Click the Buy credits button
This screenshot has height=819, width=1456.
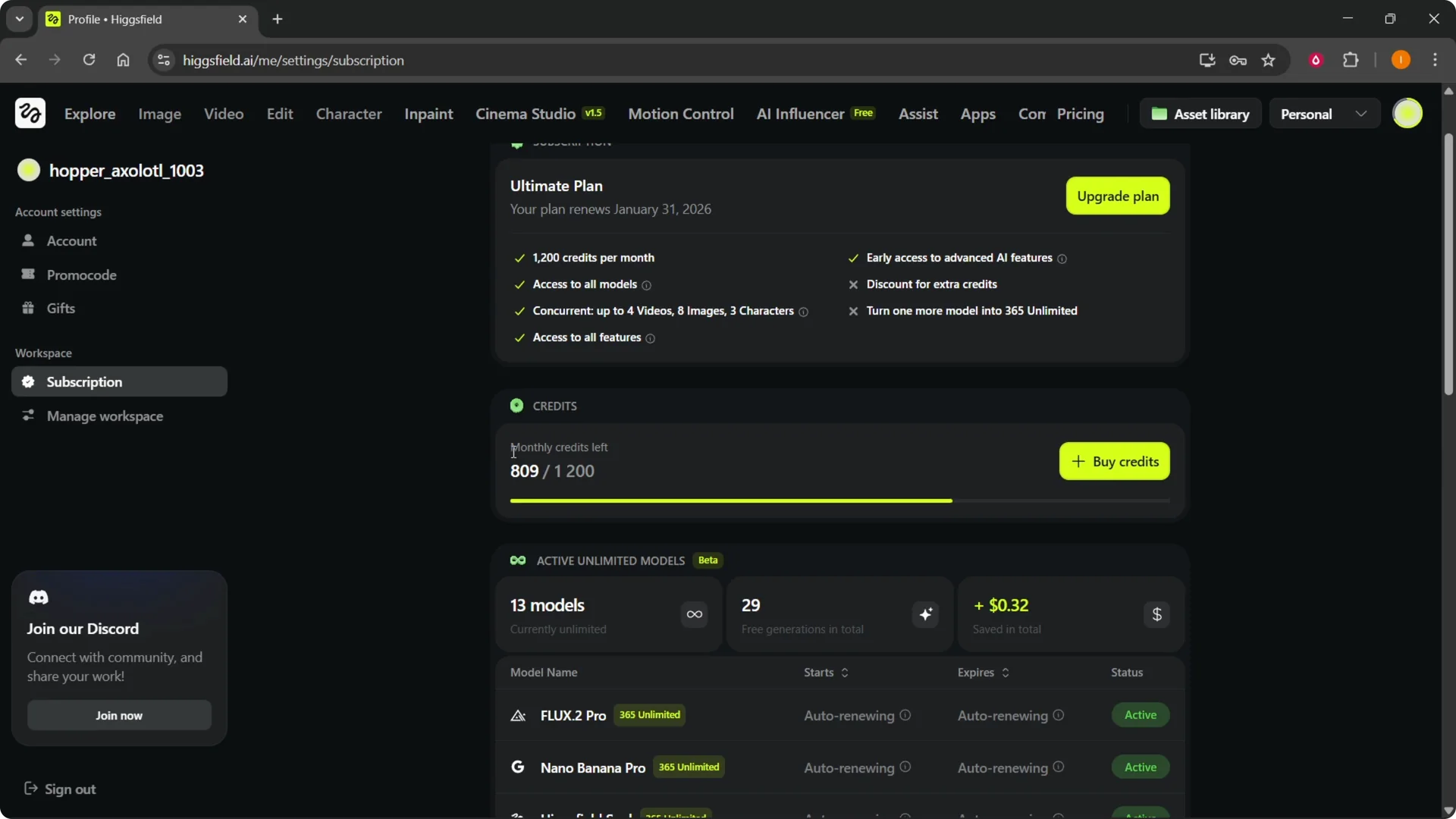[1114, 461]
